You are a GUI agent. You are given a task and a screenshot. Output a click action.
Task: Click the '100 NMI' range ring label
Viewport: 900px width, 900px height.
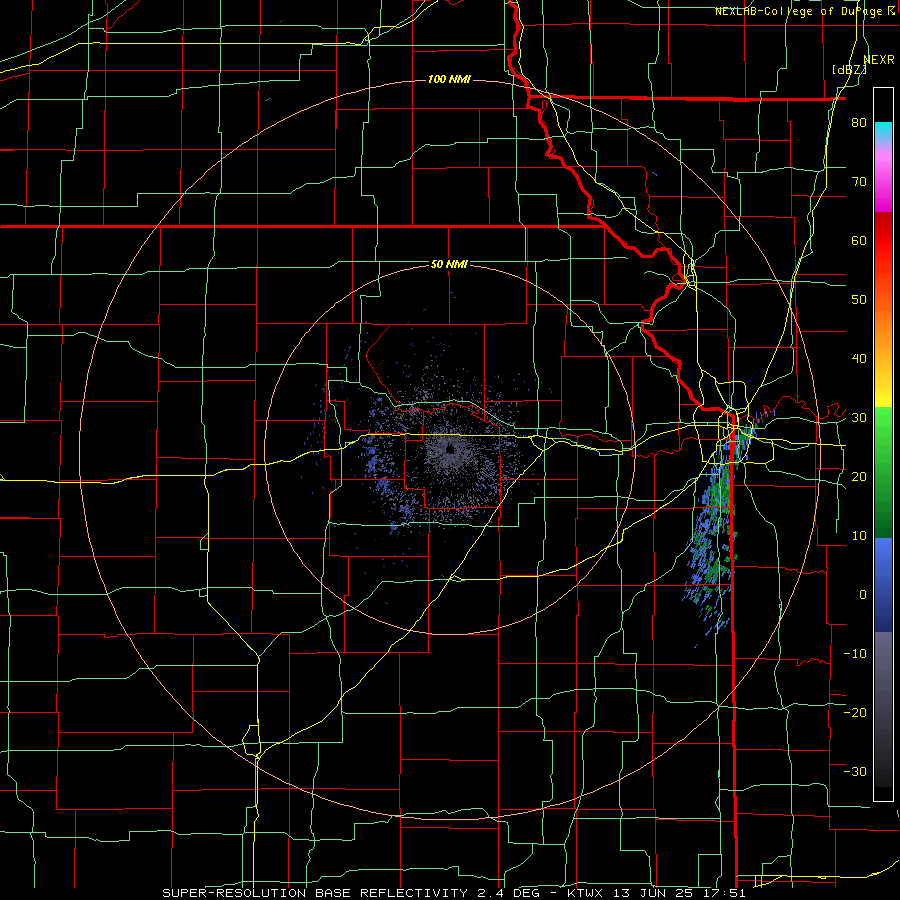point(449,79)
